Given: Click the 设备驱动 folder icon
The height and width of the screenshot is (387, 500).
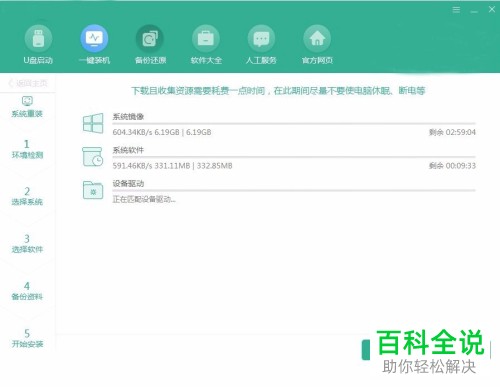Looking at the screenshot, I should coord(93,190).
